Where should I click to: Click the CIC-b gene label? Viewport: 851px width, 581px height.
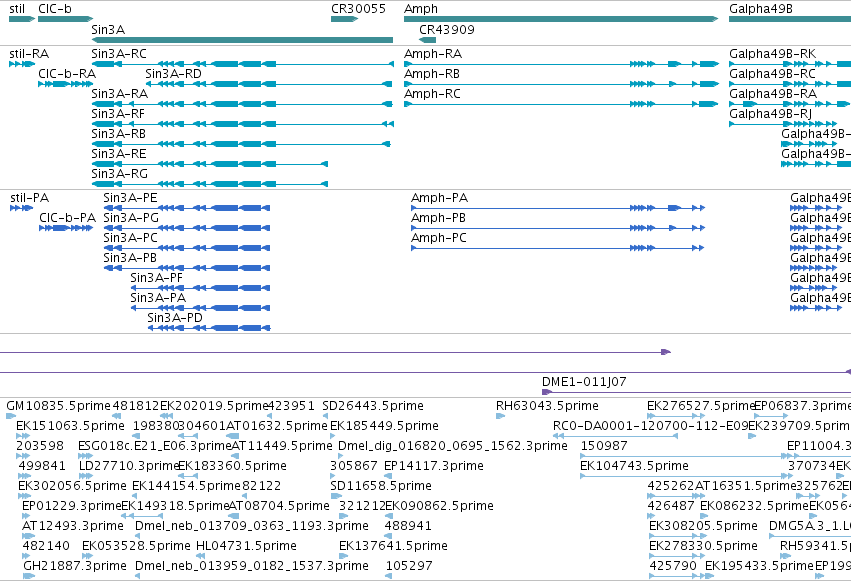pos(55,9)
